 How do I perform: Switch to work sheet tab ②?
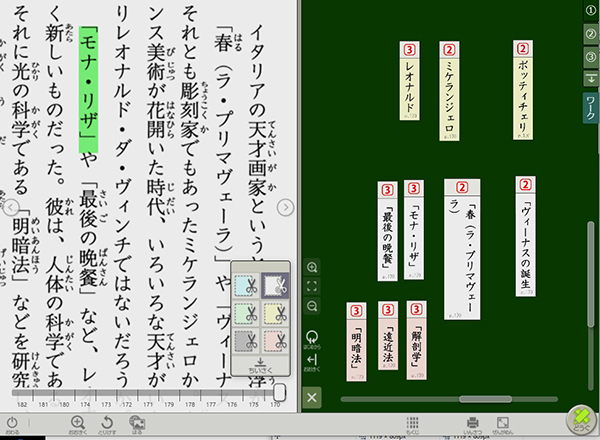(591, 34)
